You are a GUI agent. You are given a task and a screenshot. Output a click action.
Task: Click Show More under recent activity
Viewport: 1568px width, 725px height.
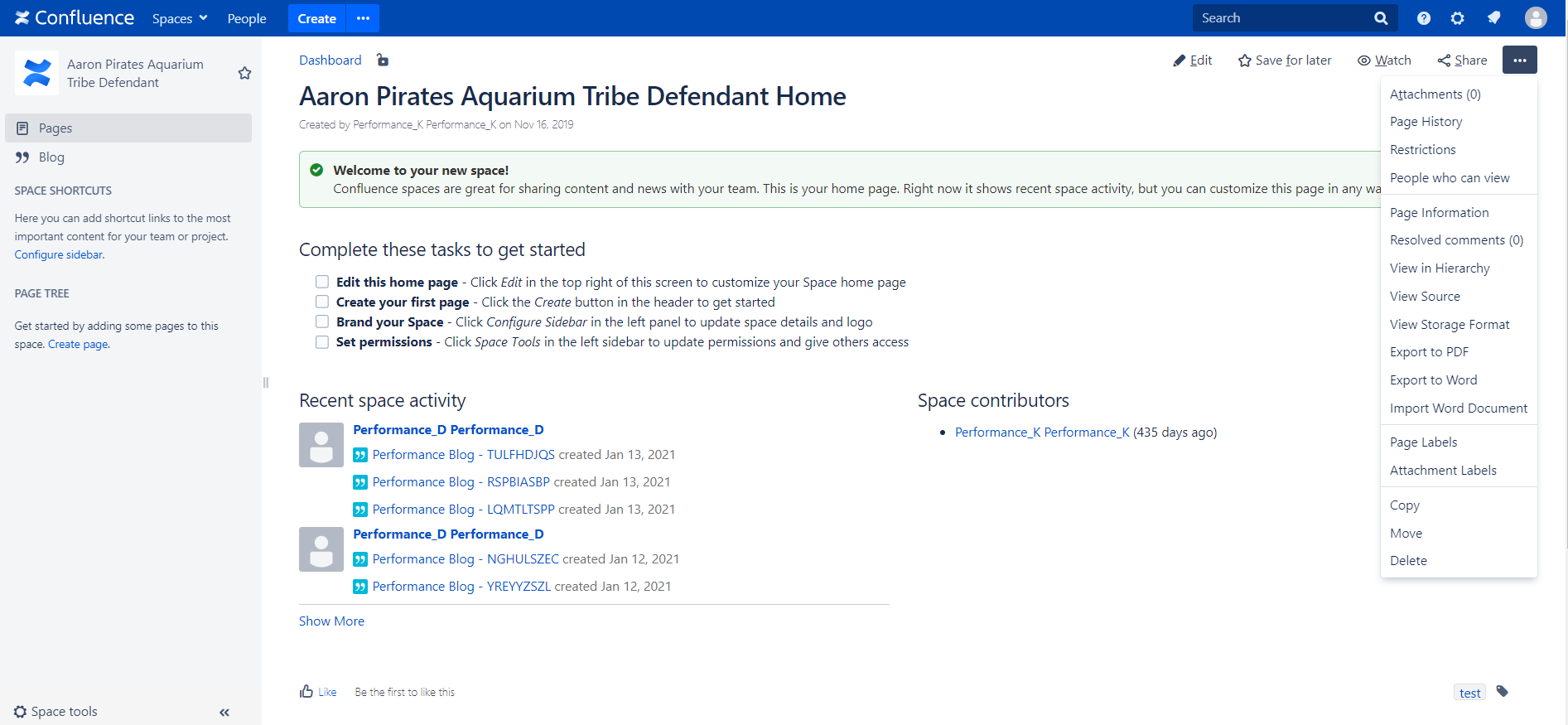(x=331, y=621)
